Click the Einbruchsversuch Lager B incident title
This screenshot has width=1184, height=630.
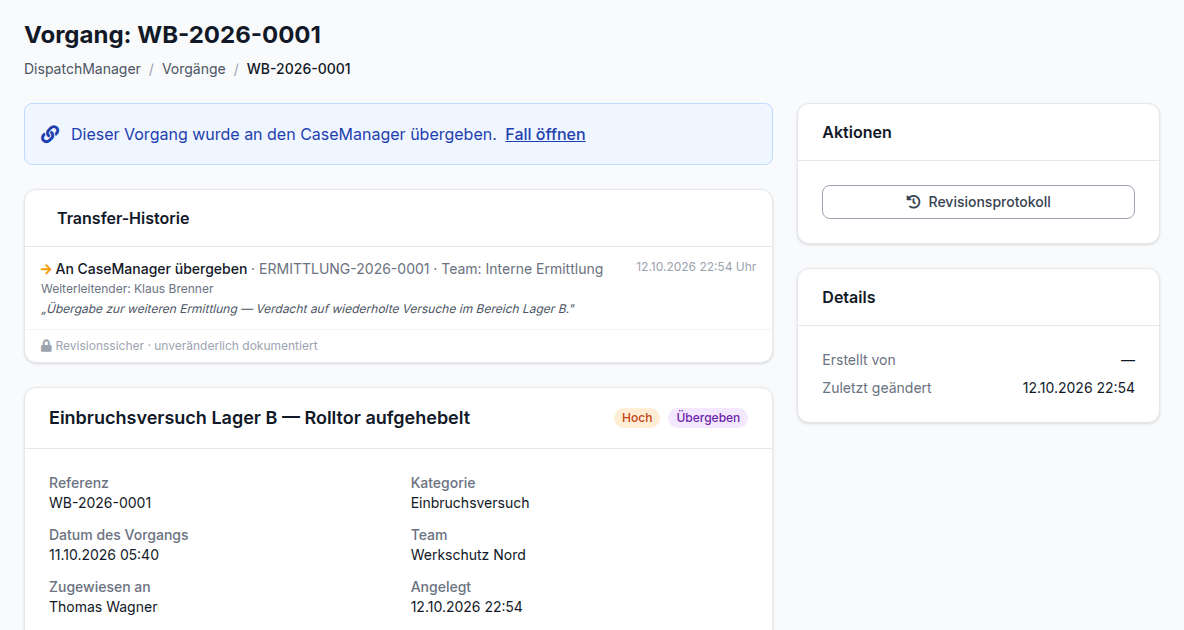tap(260, 418)
